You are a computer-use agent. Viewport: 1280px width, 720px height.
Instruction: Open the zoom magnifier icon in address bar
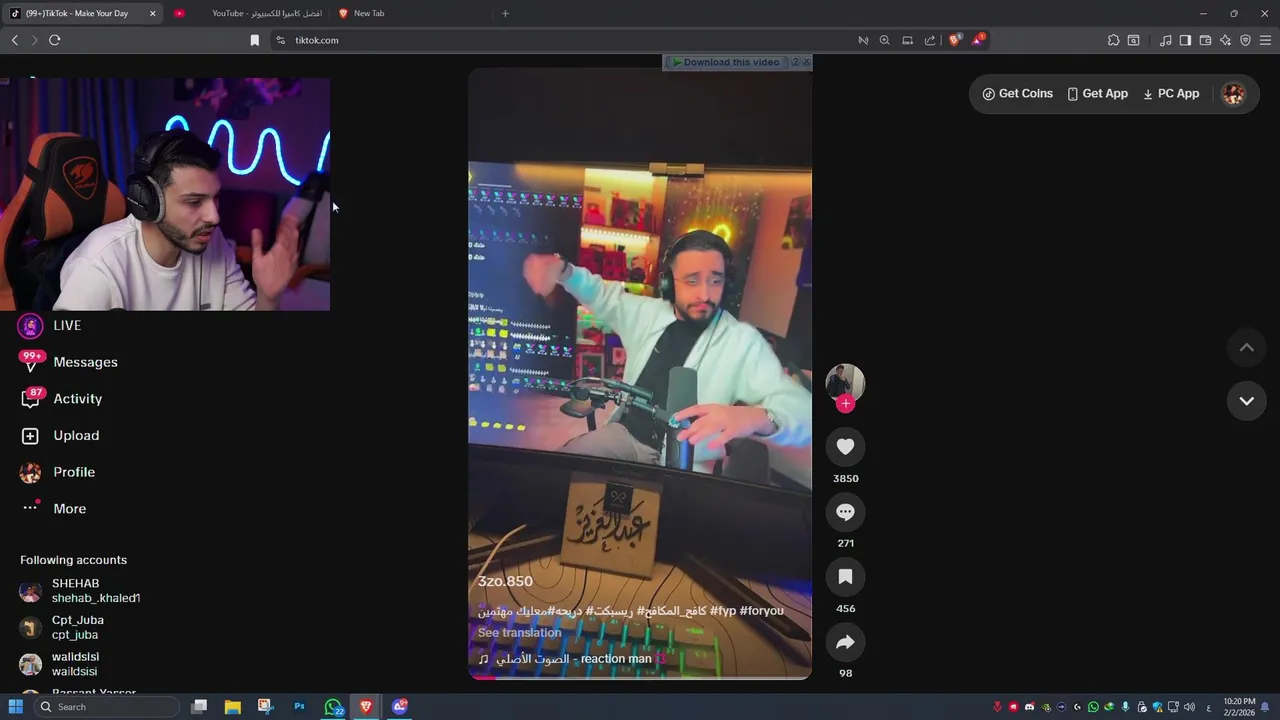[884, 40]
